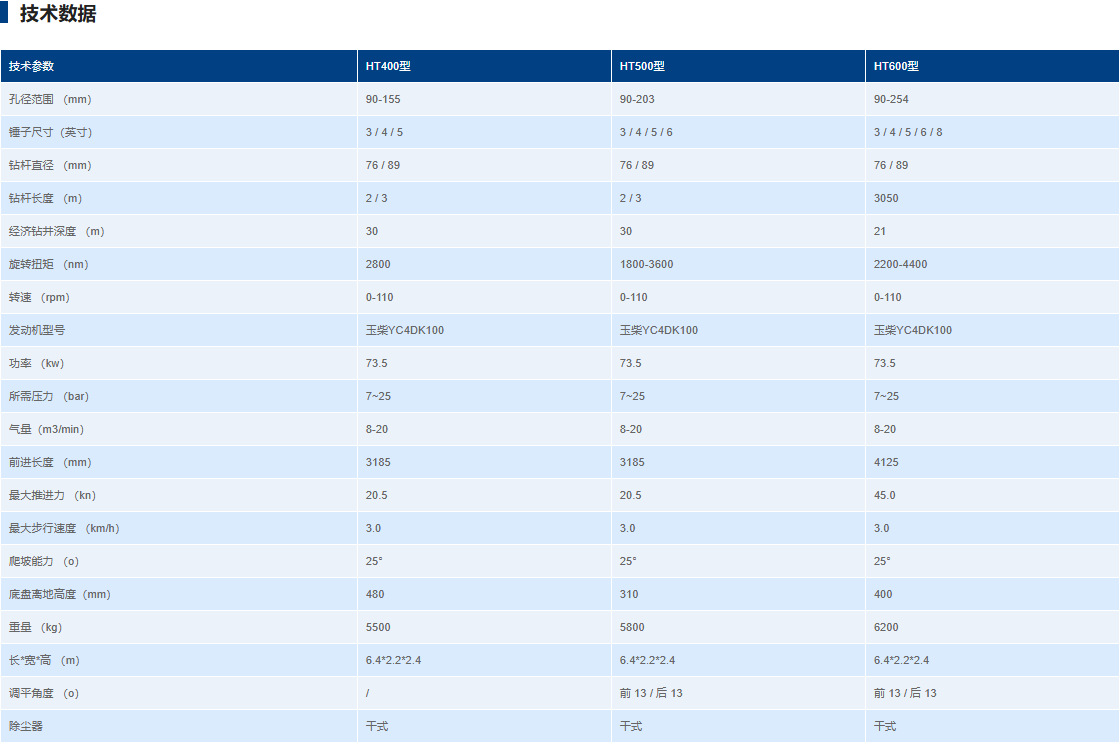Click the HT400 调平角度 slash value

tap(368, 693)
